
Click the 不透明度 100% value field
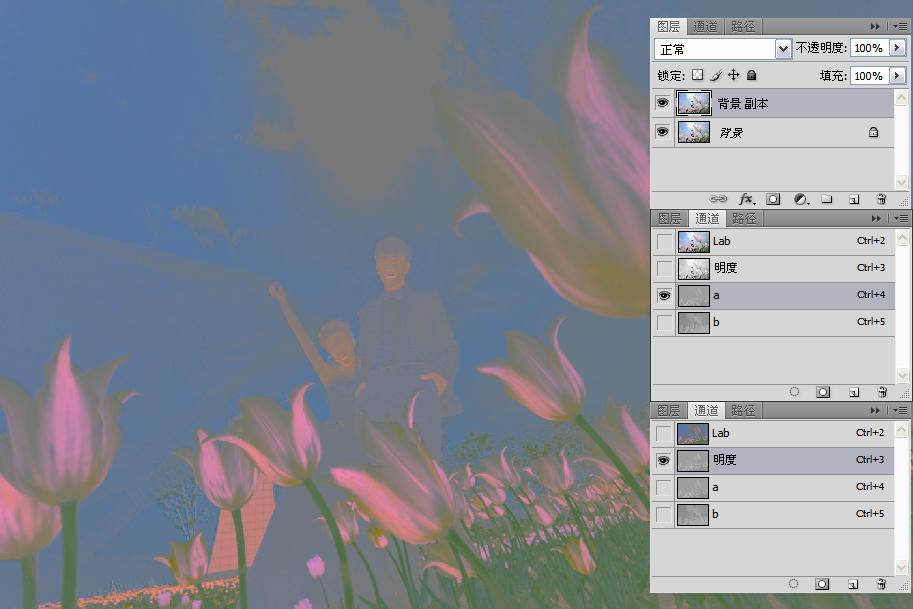[869, 48]
